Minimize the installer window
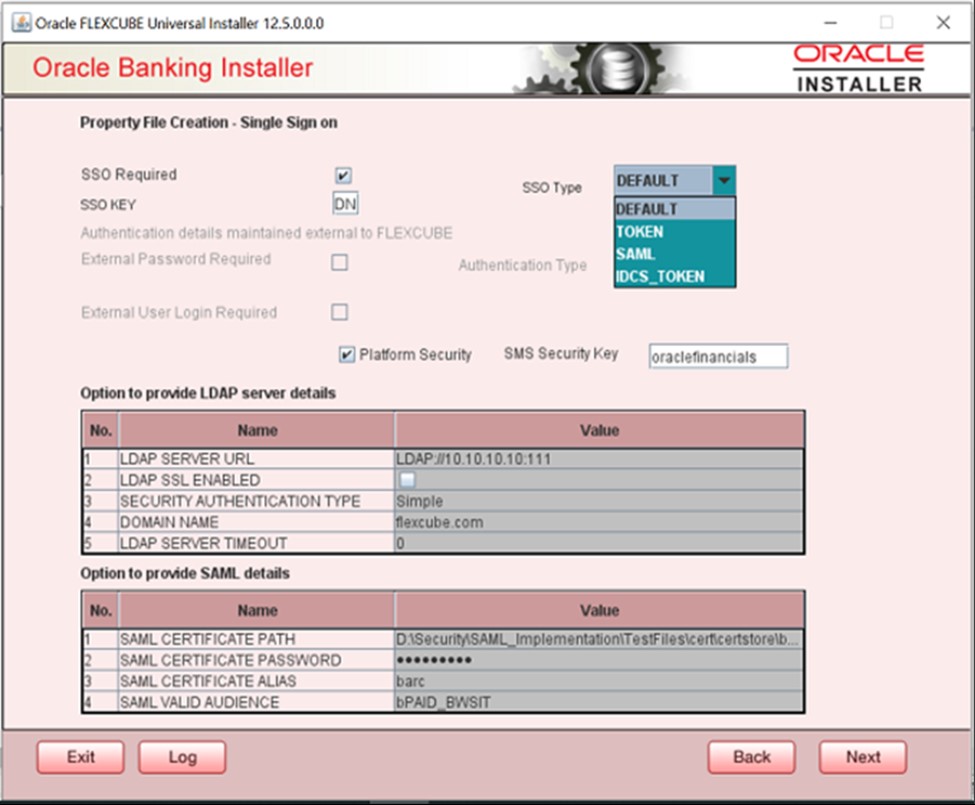Screen dimensions: 975x805 click(830, 22)
